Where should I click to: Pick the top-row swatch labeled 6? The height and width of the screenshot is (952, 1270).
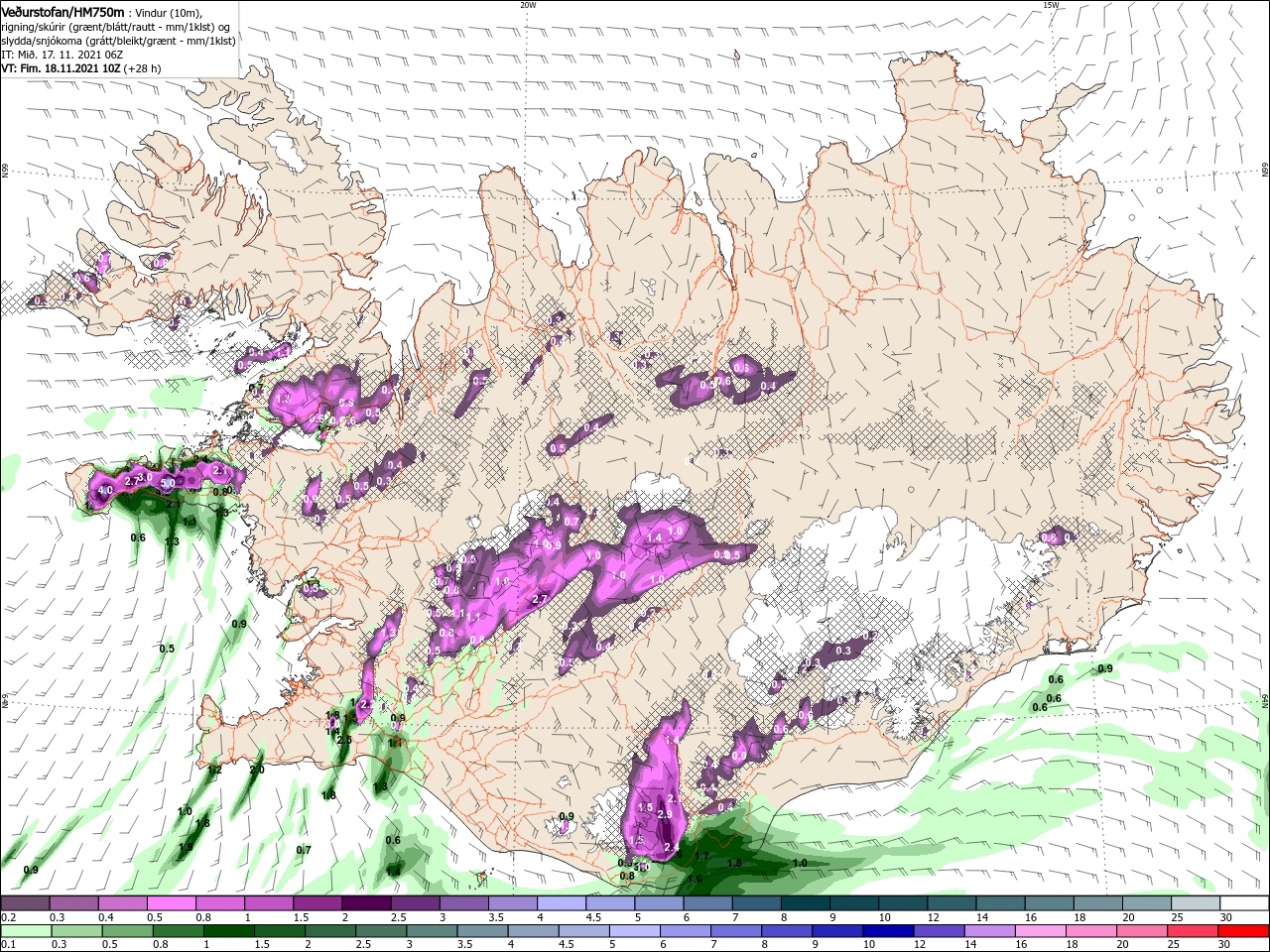[x=707, y=903]
